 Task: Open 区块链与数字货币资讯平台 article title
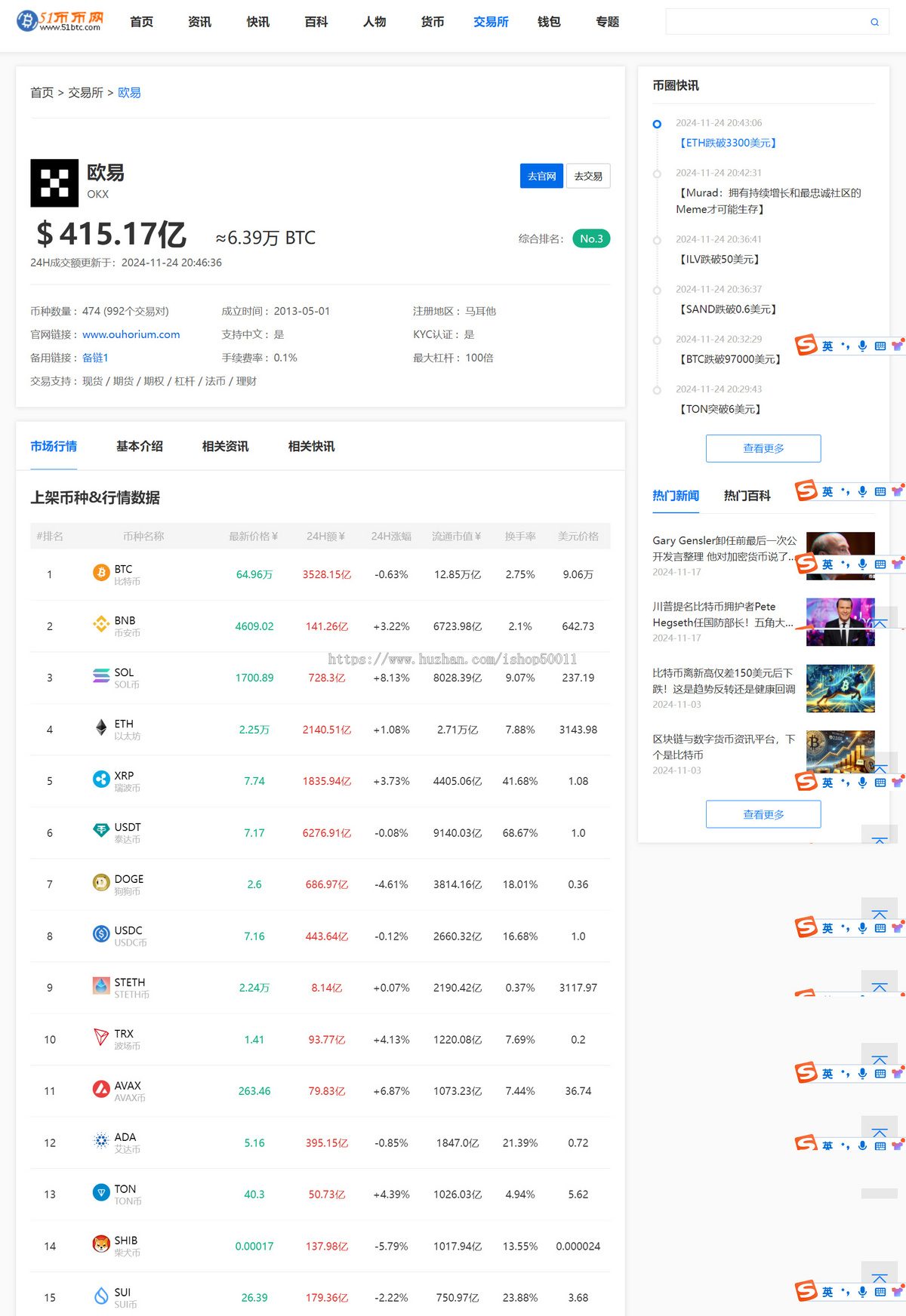pyautogui.click(x=724, y=747)
